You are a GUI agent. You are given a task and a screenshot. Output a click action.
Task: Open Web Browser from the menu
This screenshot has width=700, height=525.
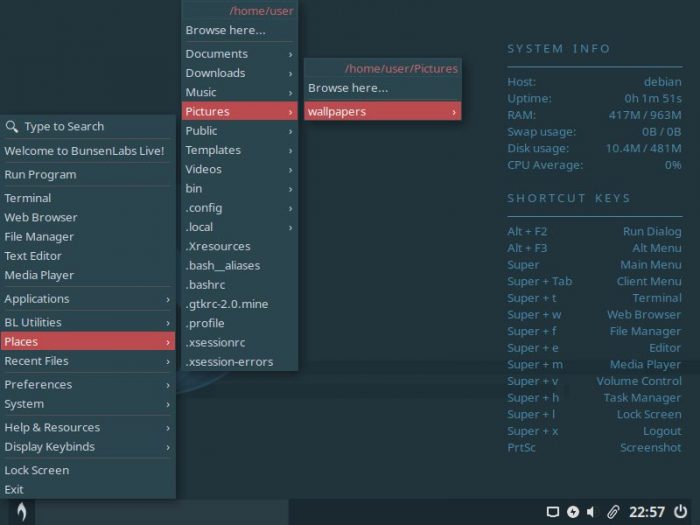(x=40, y=217)
